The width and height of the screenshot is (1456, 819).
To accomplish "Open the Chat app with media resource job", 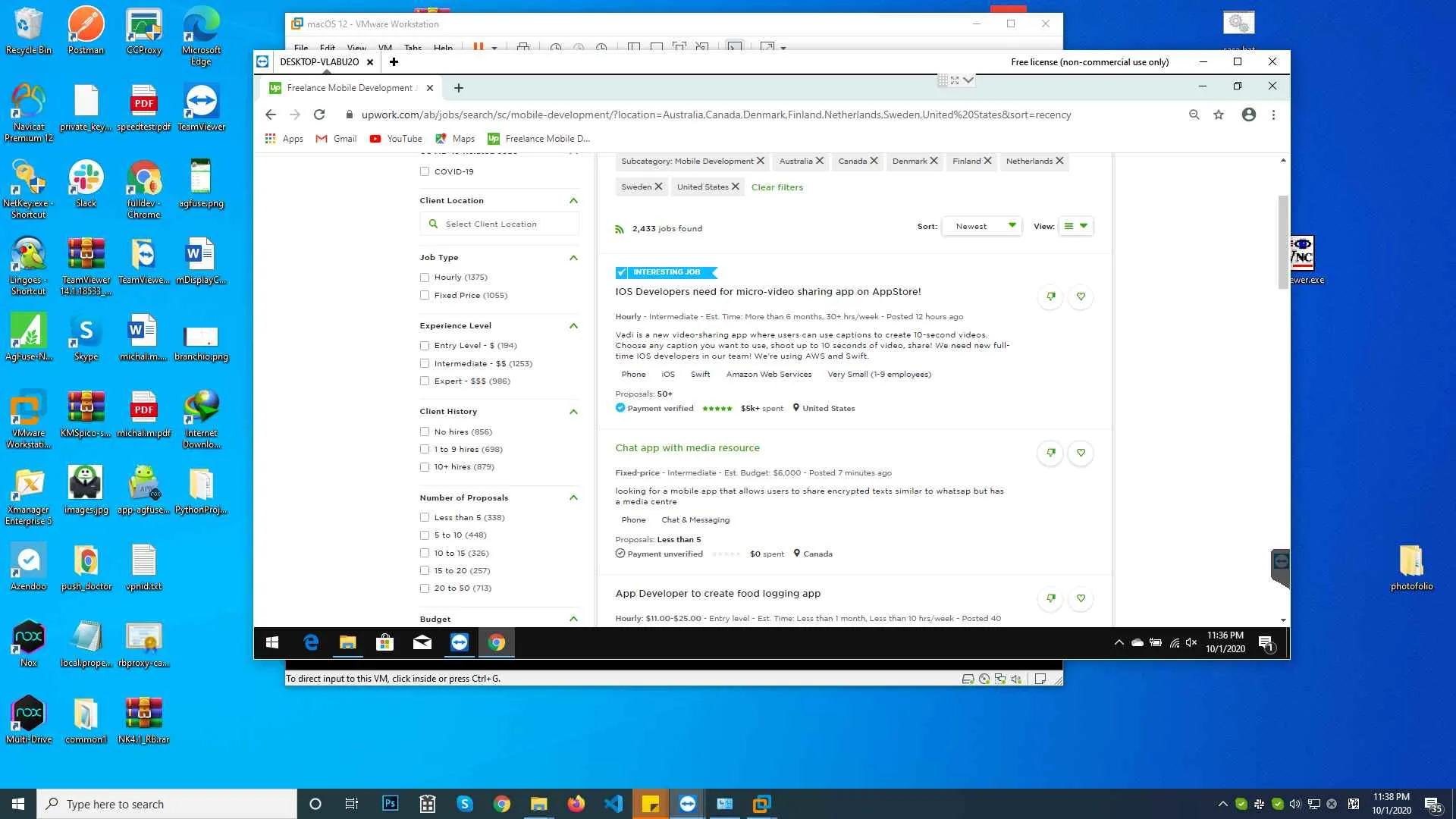I will pyautogui.click(x=687, y=448).
